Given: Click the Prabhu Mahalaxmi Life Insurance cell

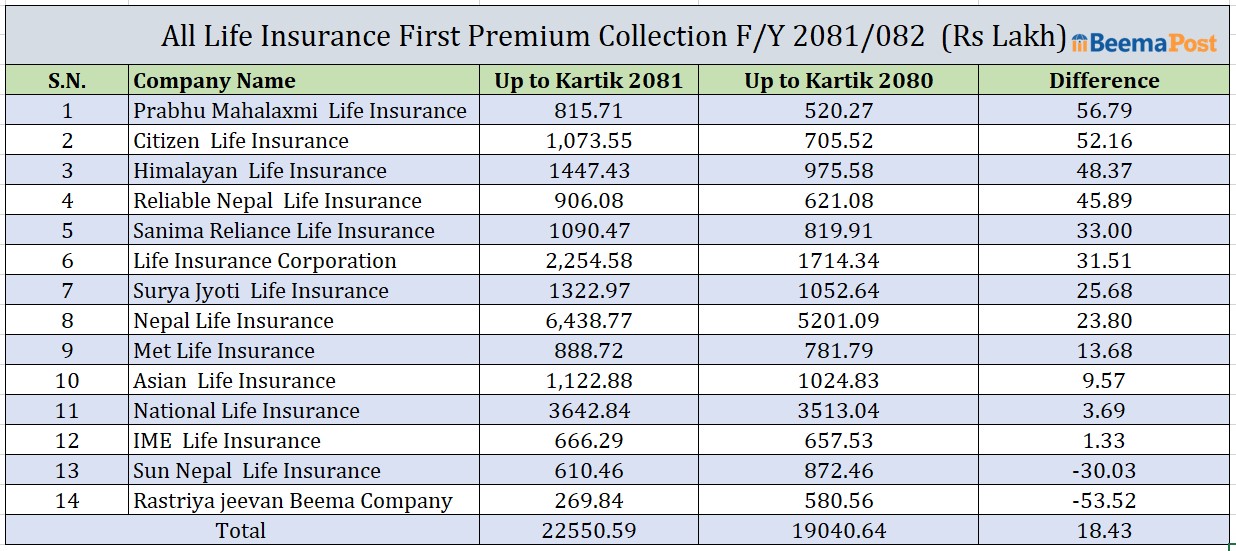Looking at the screenshot, I should click(x=300, y=111).
